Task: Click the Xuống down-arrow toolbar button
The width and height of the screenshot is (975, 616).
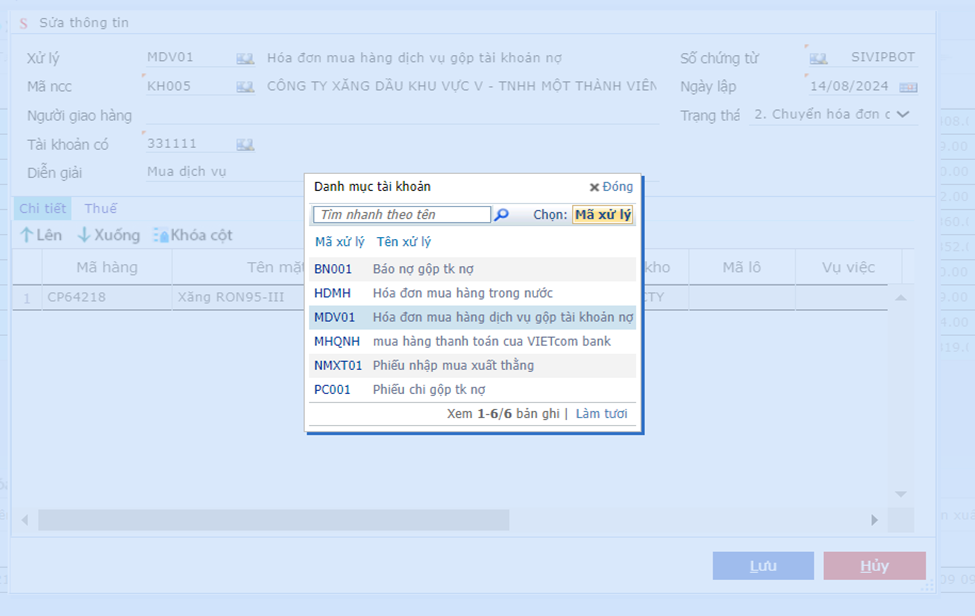Action: coord(108,235)
